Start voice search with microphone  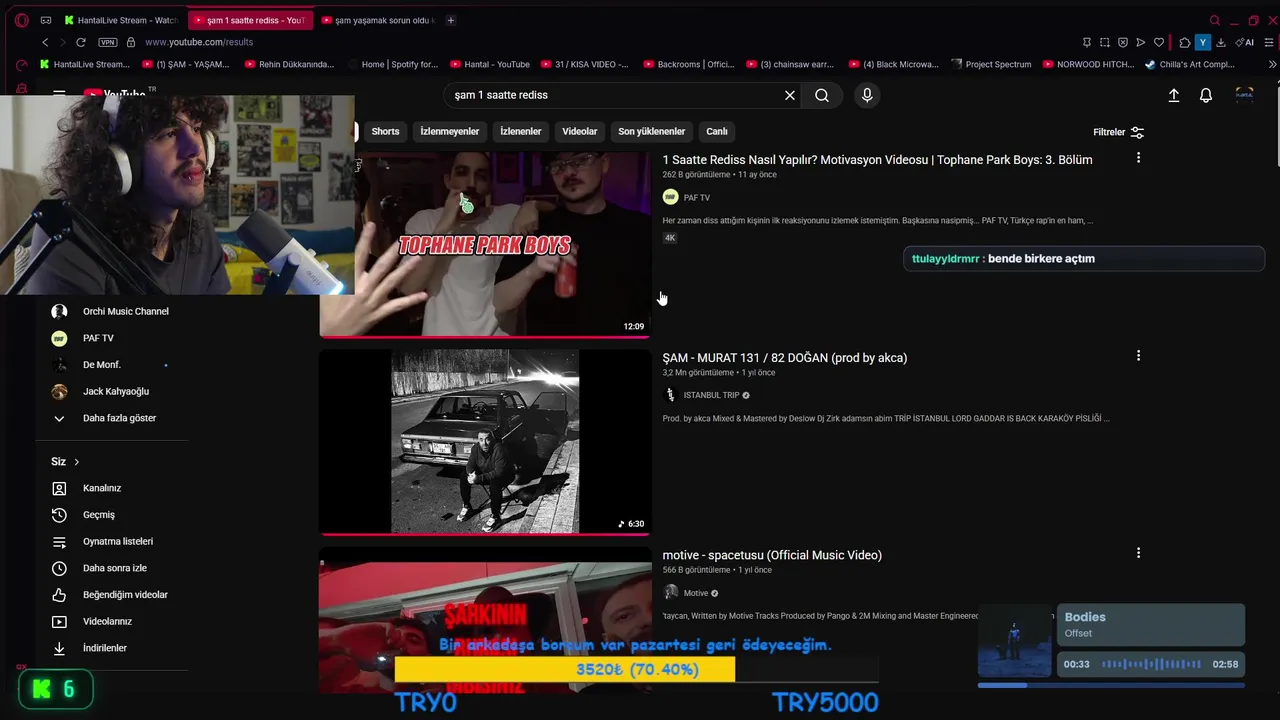[867, 95]
